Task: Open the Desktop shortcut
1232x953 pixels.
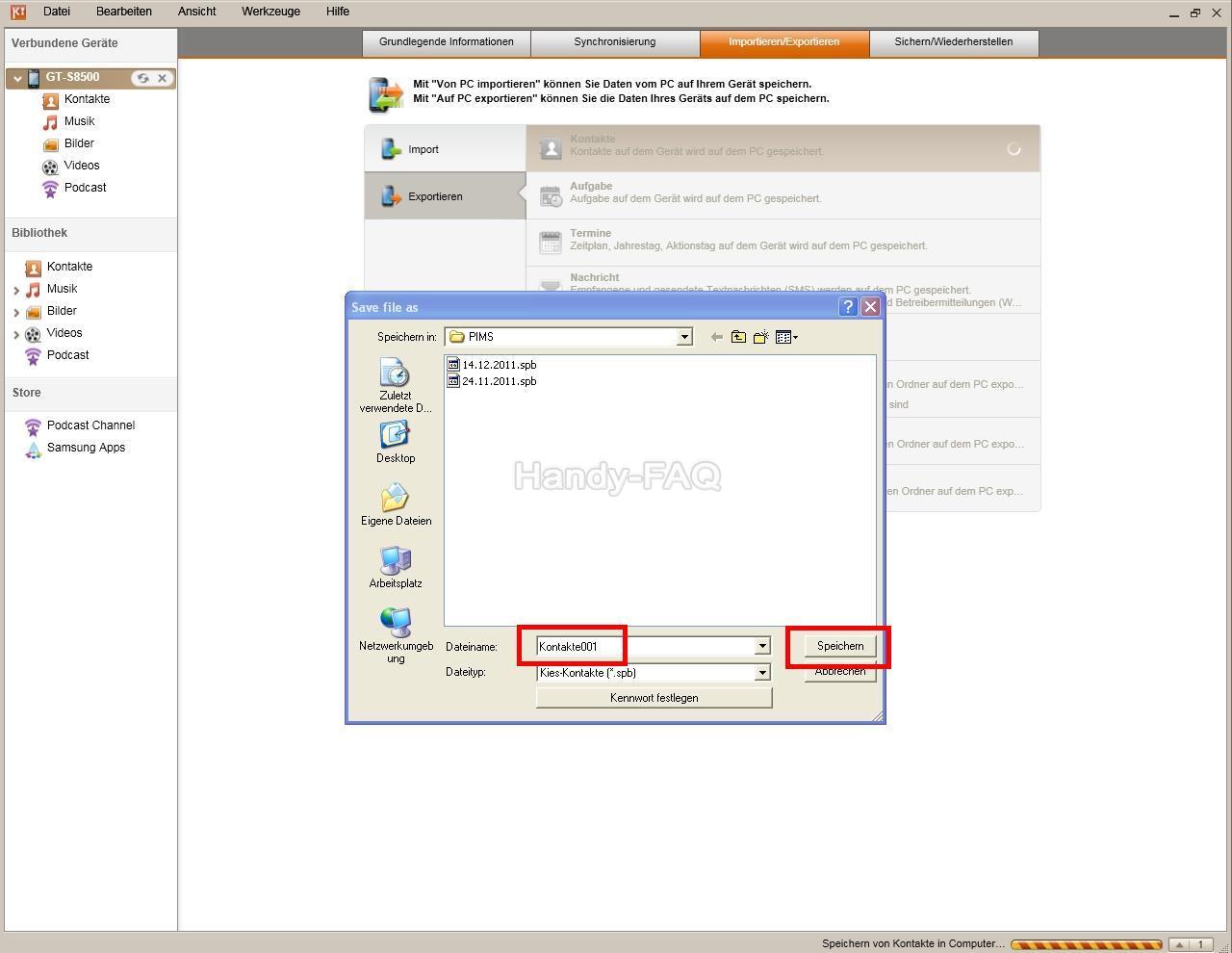Action: (x=396, y=442)
